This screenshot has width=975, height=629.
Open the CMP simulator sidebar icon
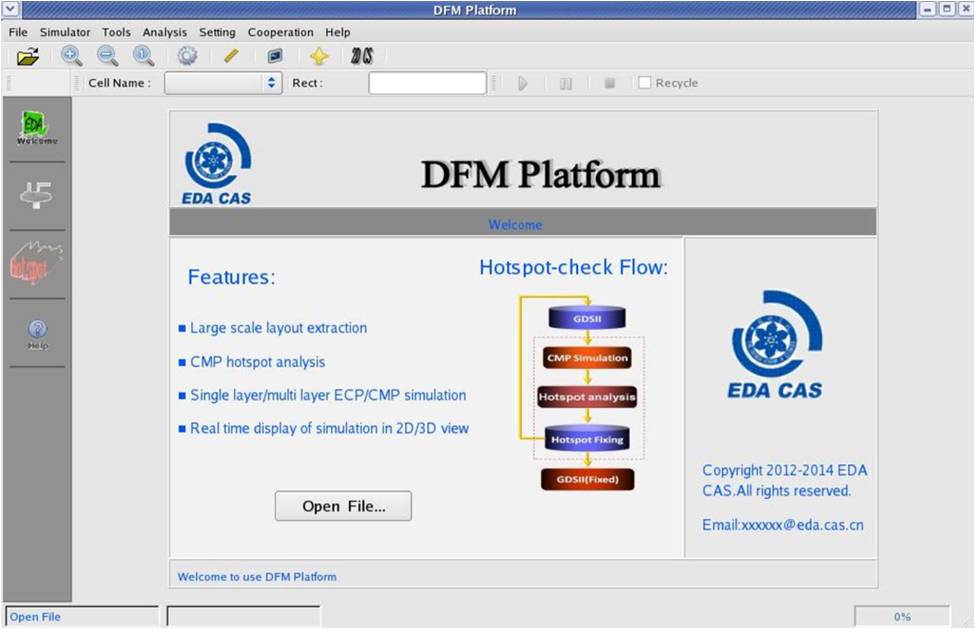37,196
